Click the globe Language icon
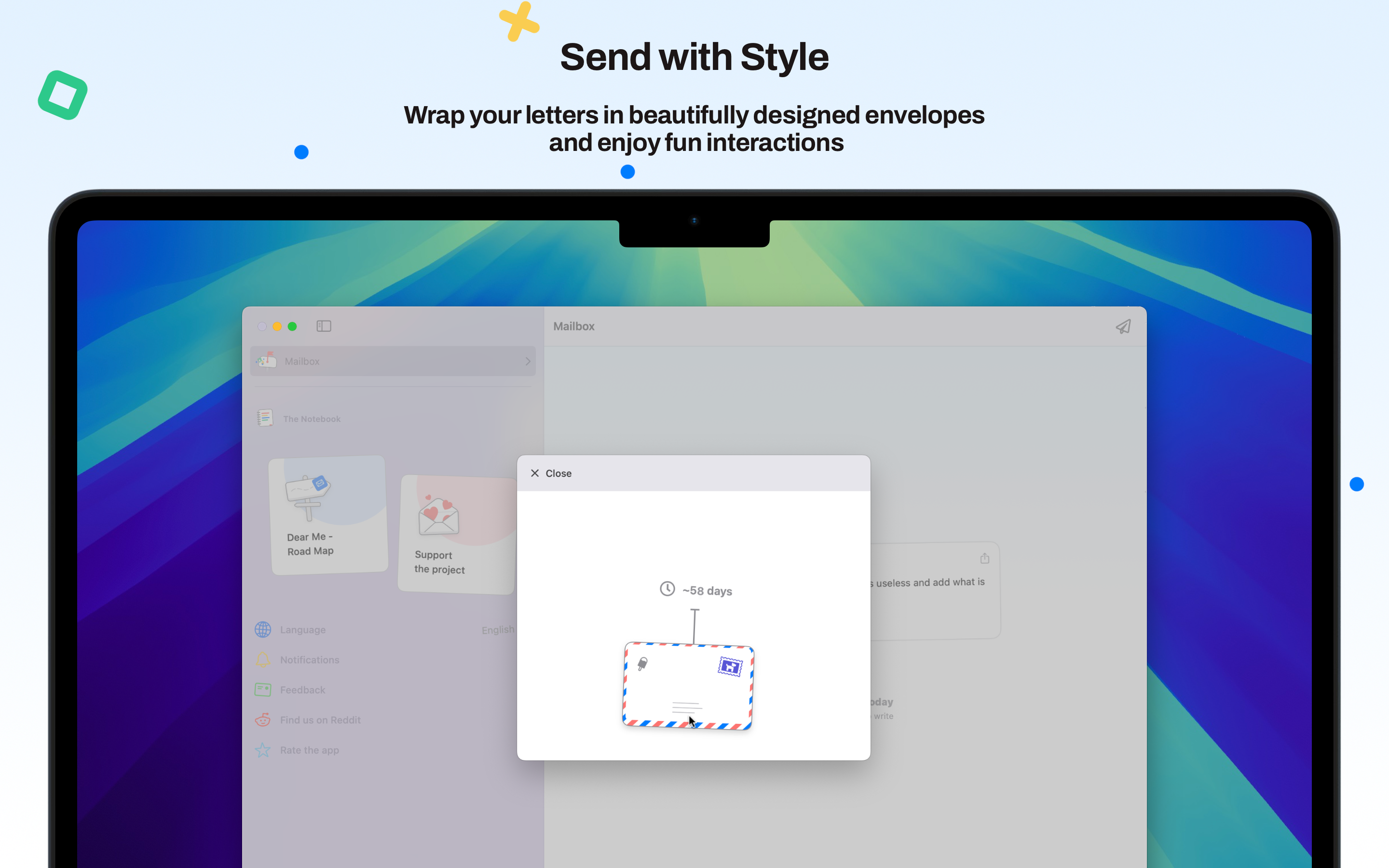Screen dimensions: 1389x868 click(263, 630)
